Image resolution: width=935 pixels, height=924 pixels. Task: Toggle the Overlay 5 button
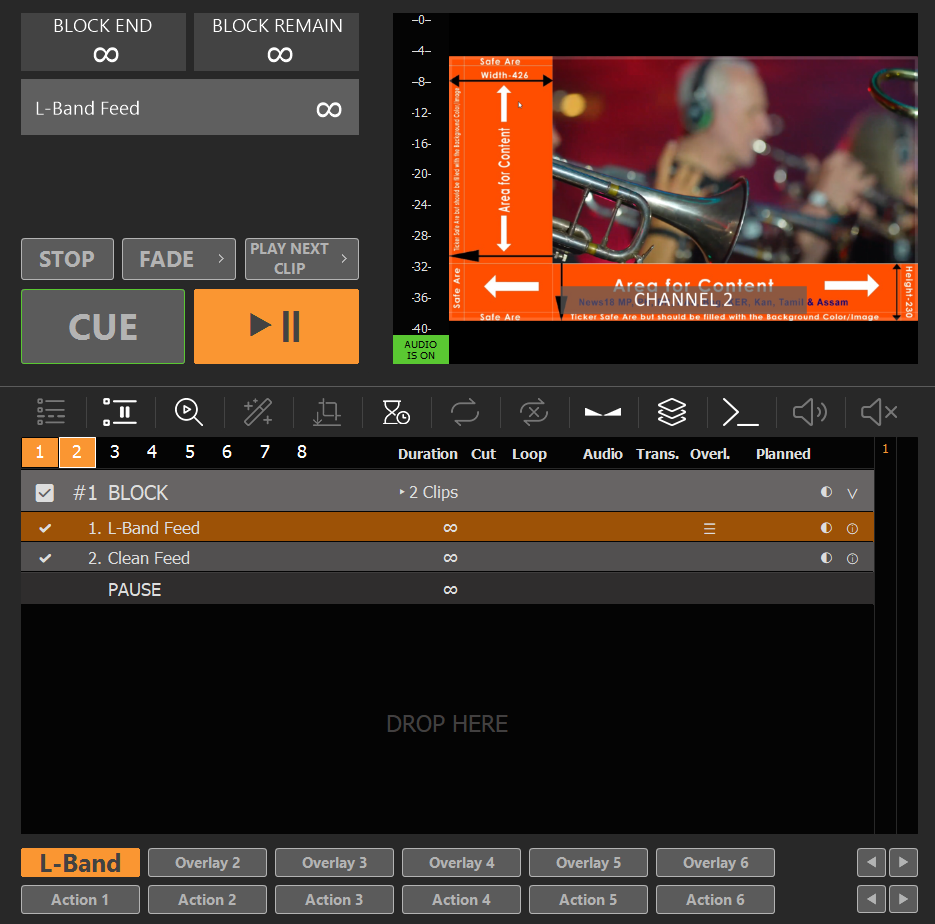coord(589,863)
